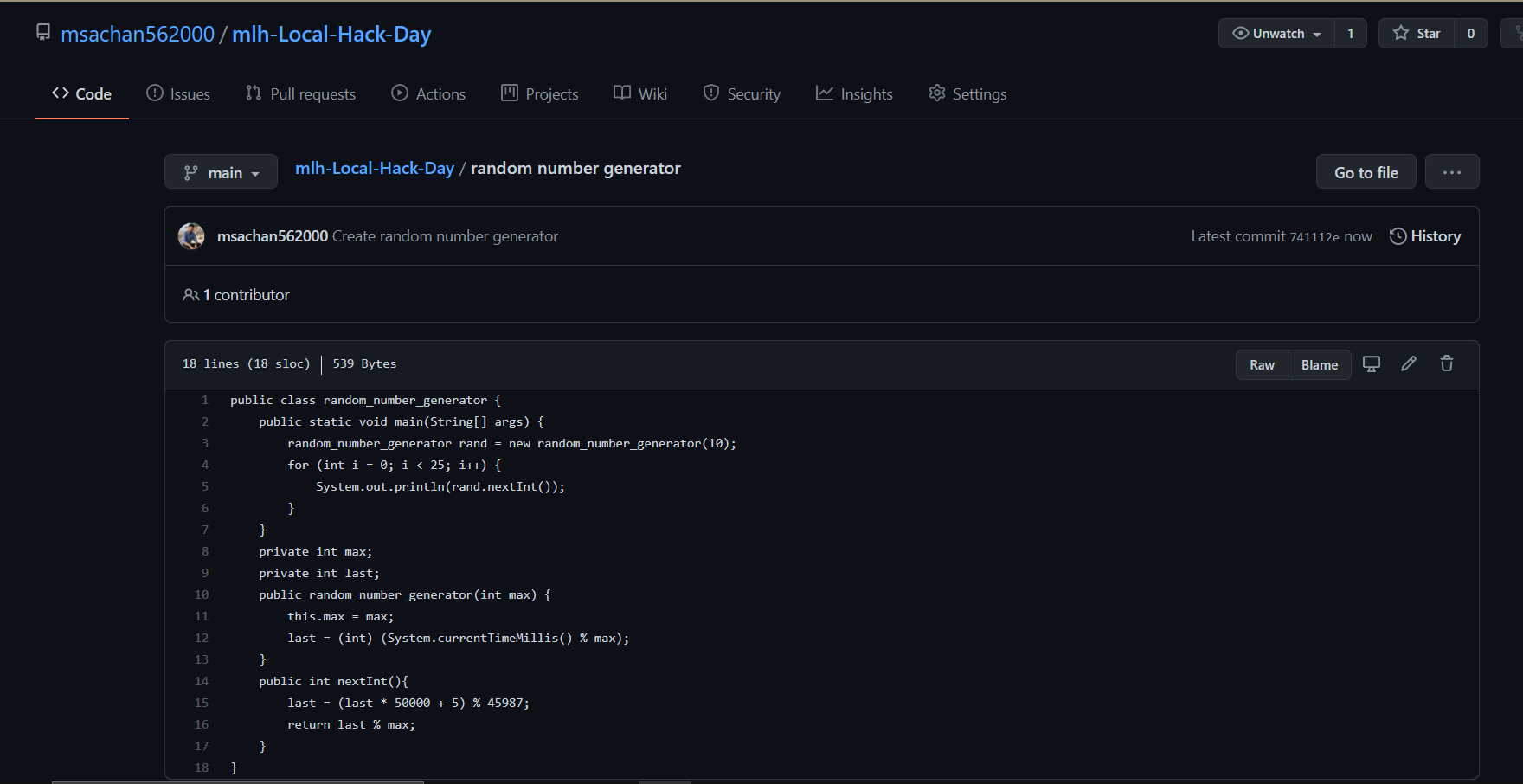The width and height of the screenshot is (1523, 784).
Task: Click the System.out.println code line
Action: [440, 486]
